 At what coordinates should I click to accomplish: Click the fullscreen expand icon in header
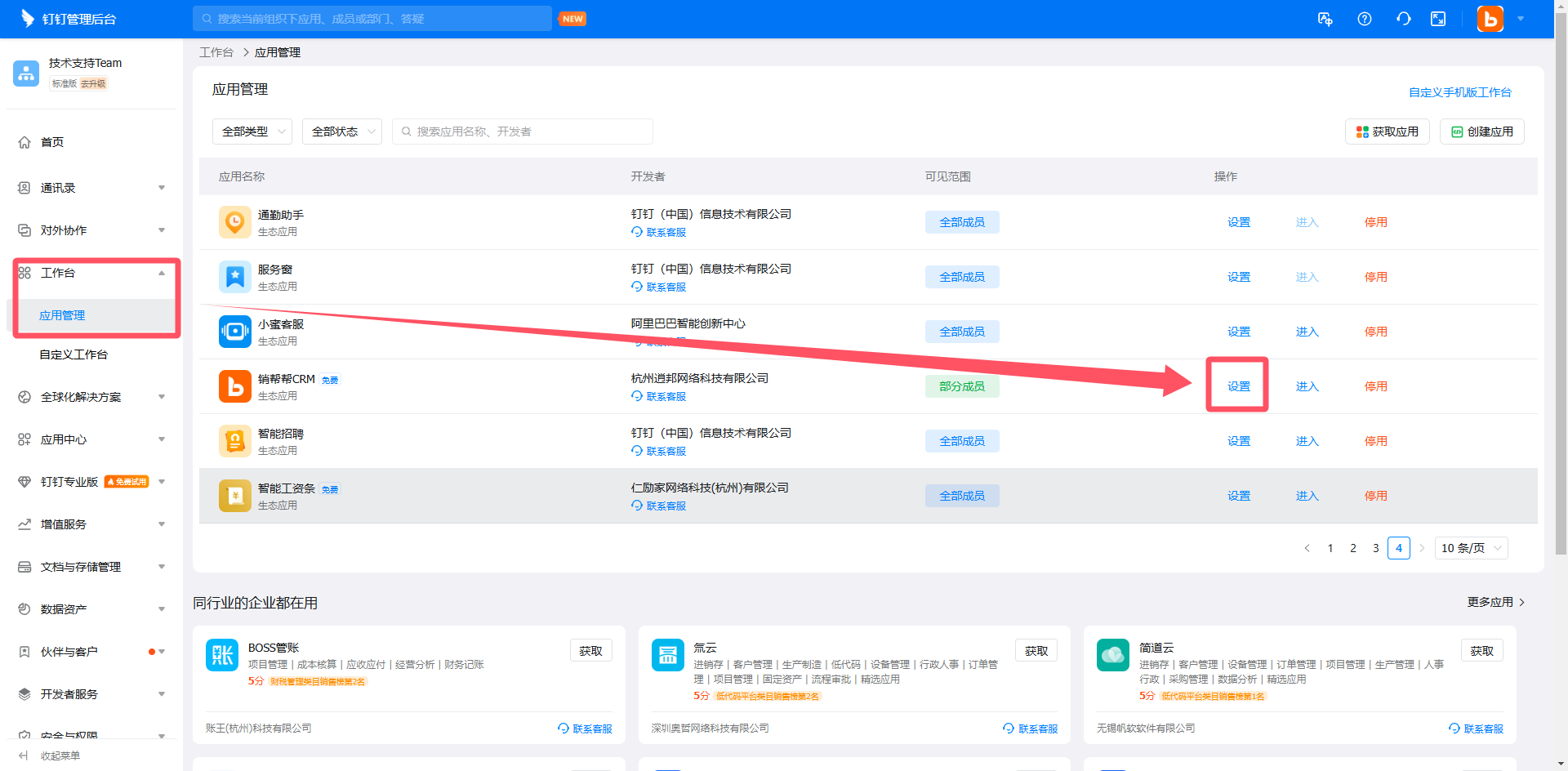(1438, 19)
